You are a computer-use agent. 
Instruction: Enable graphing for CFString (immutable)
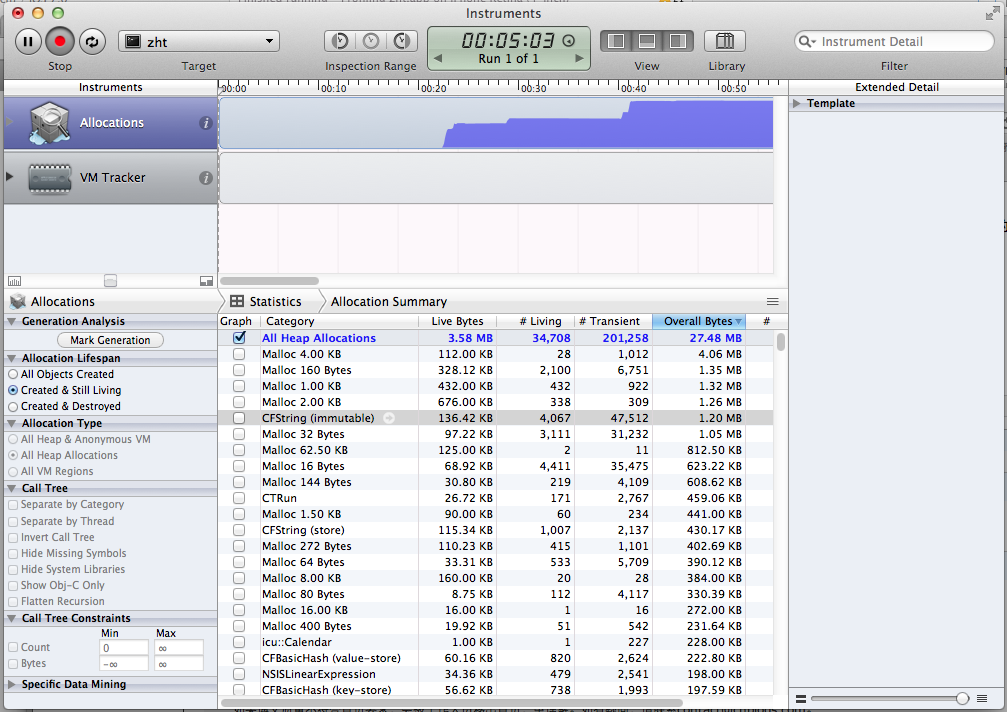(x=239, y=418)
